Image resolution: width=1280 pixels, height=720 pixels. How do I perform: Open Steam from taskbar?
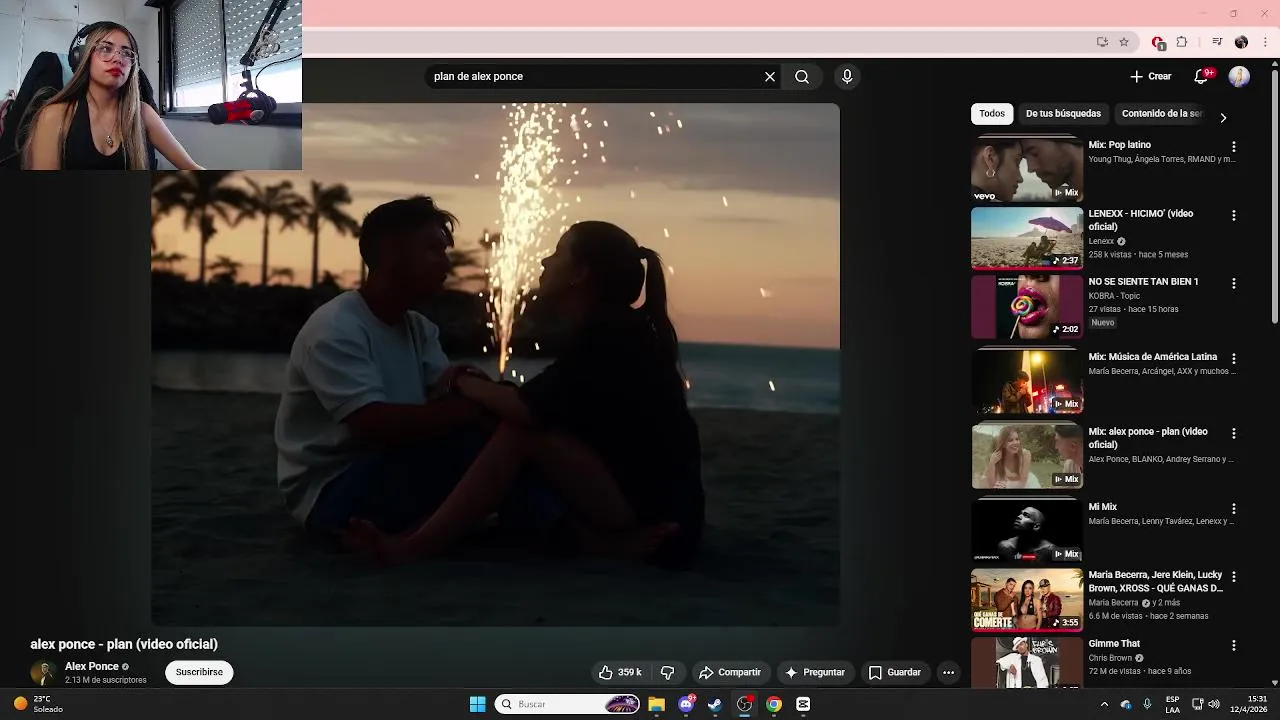pyautogui.click(x=715, y=704)
